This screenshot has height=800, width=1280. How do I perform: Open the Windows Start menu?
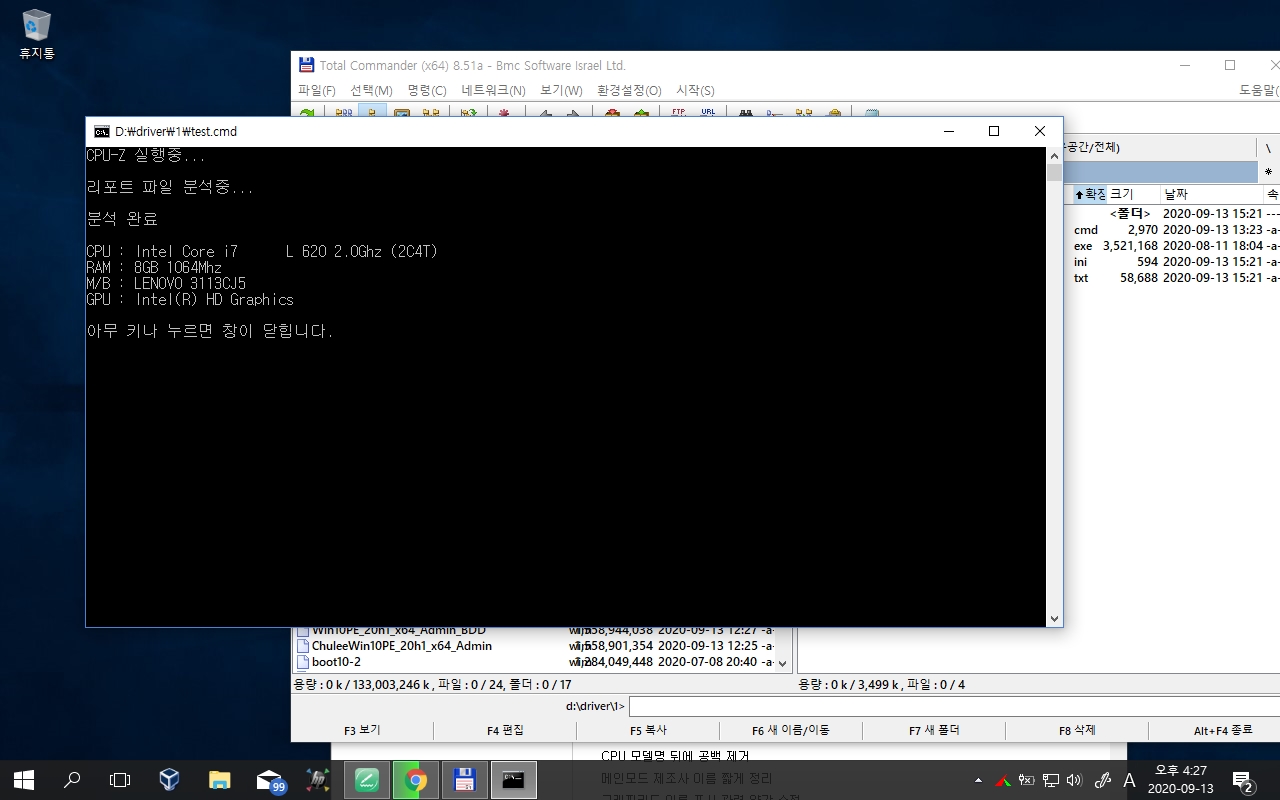click(x=24, y=780)
